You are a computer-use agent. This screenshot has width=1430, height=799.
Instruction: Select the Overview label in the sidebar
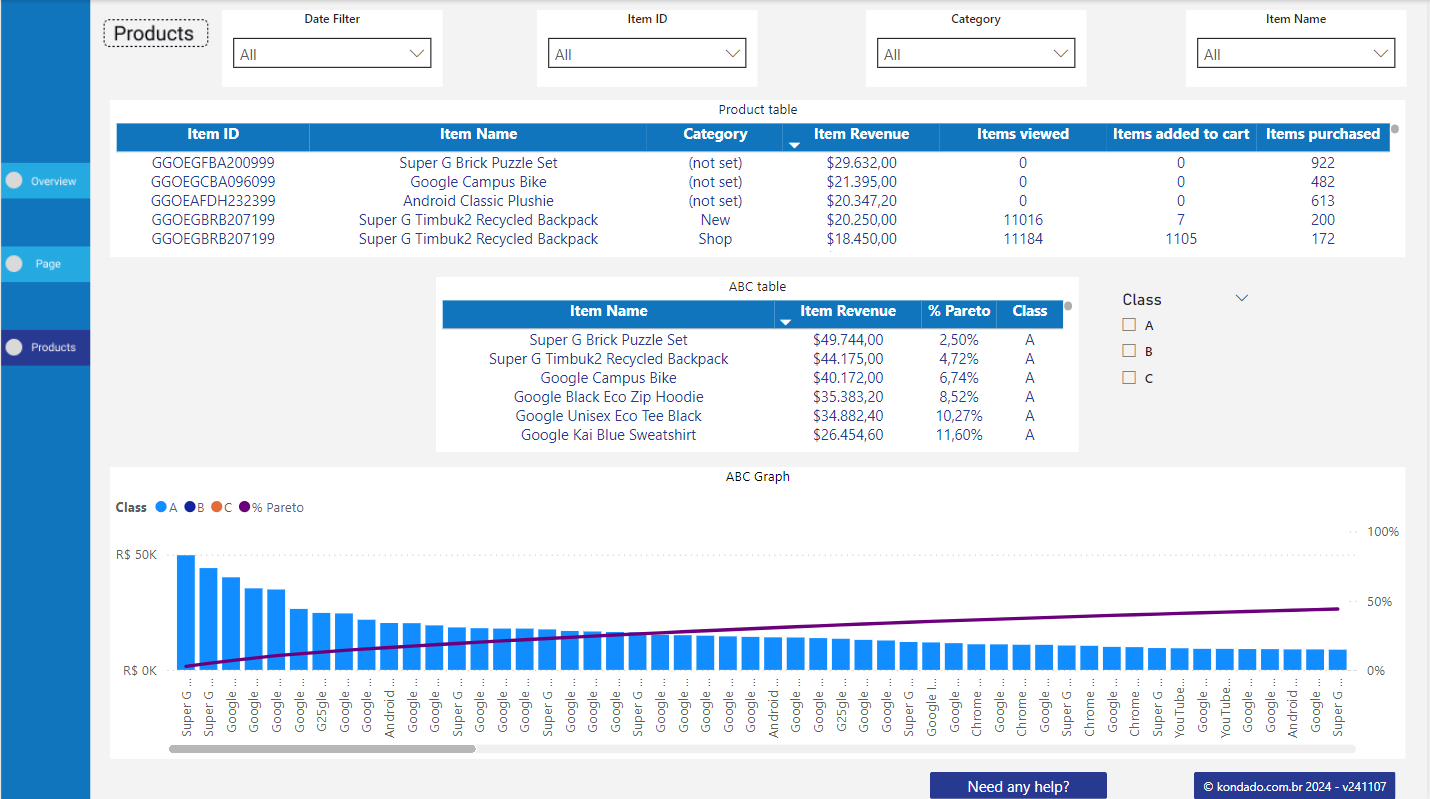click(50, 180)
